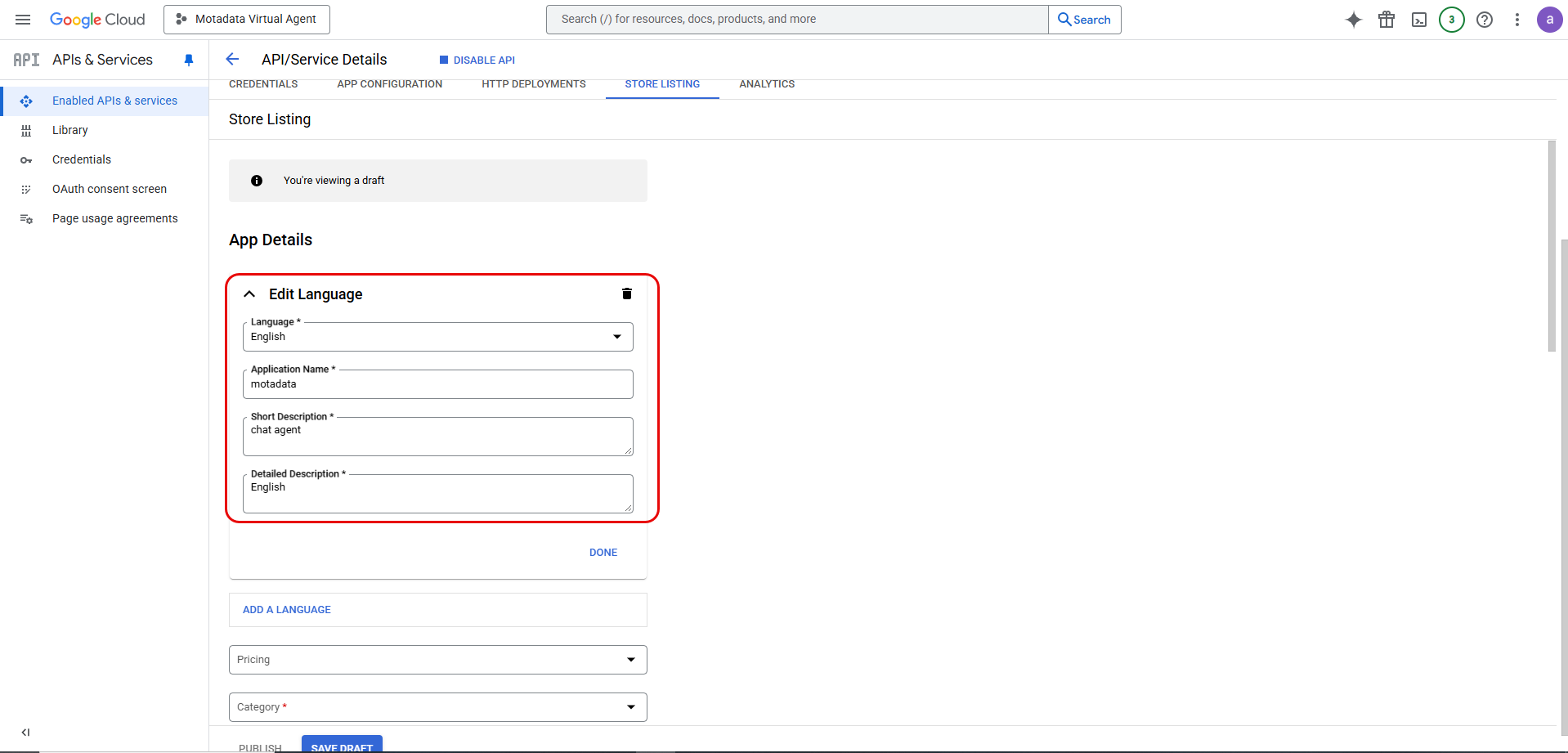Unpin APIs & Services using pin icon
1568x753 pixels.
click(189, 59)
